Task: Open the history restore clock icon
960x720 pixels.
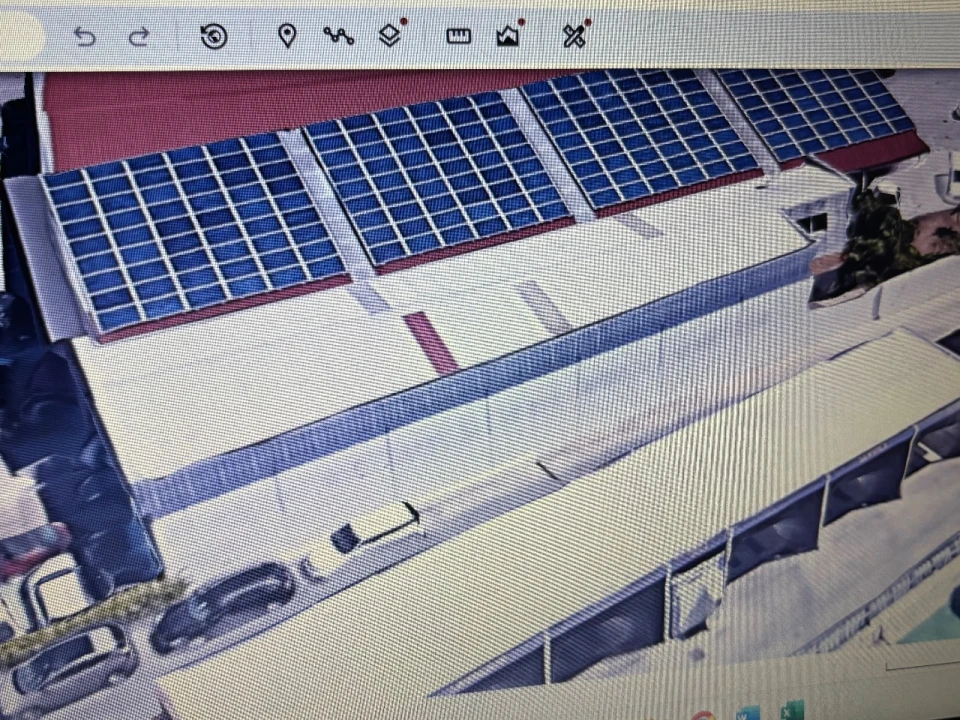Action: click(x=213, y=37)
